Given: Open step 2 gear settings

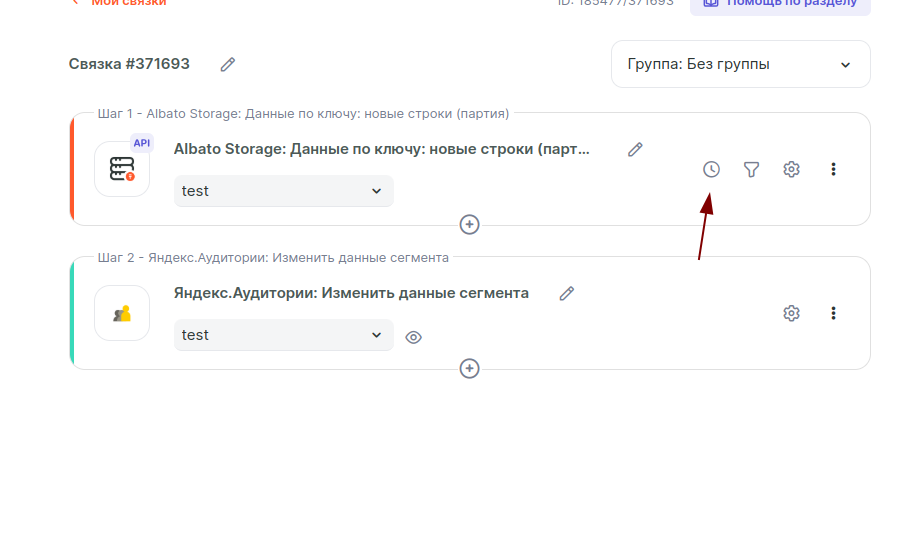Looking at the screenshot, I should click(791, 313).
